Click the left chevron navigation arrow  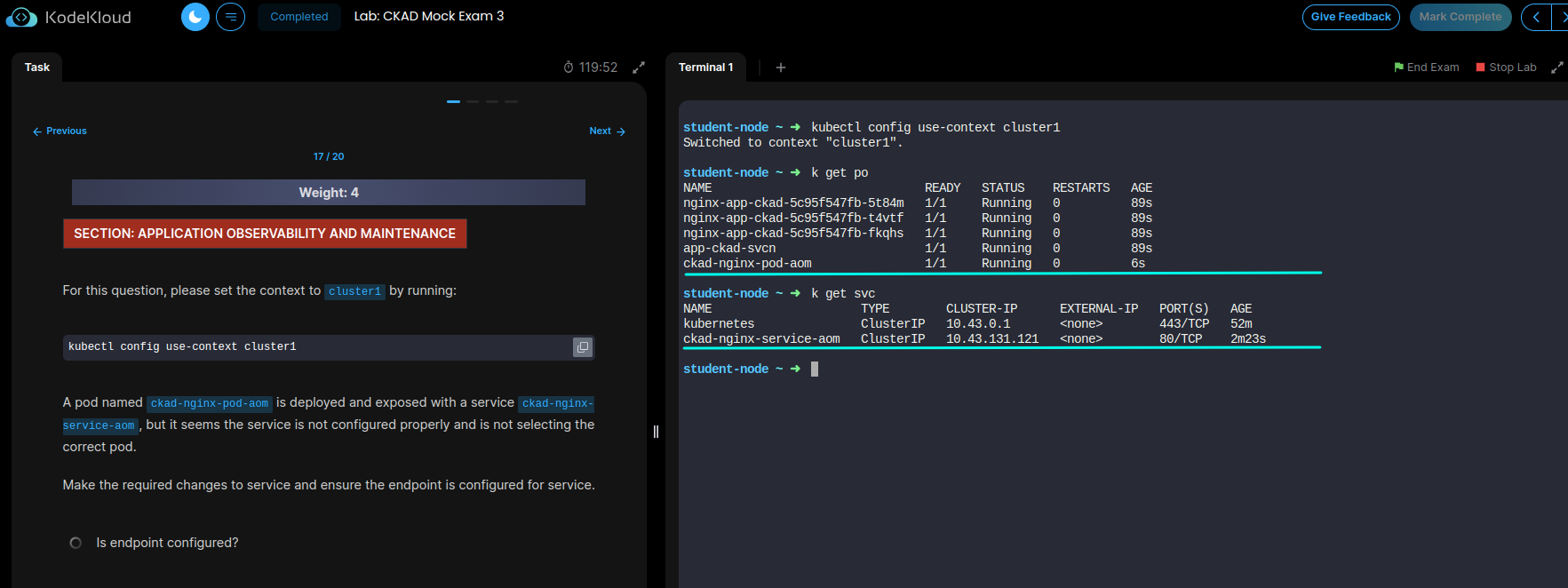[x=1536, y=17]
